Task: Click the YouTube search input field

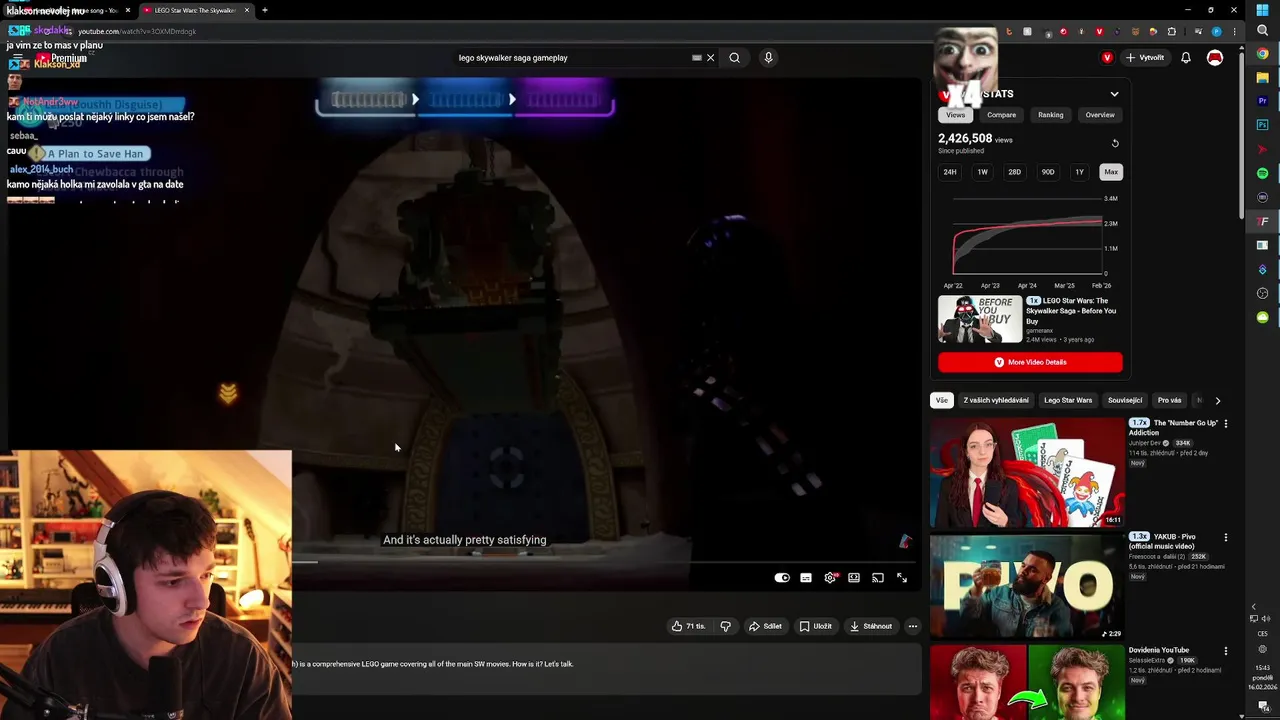Action: click(x=573, y=58)
